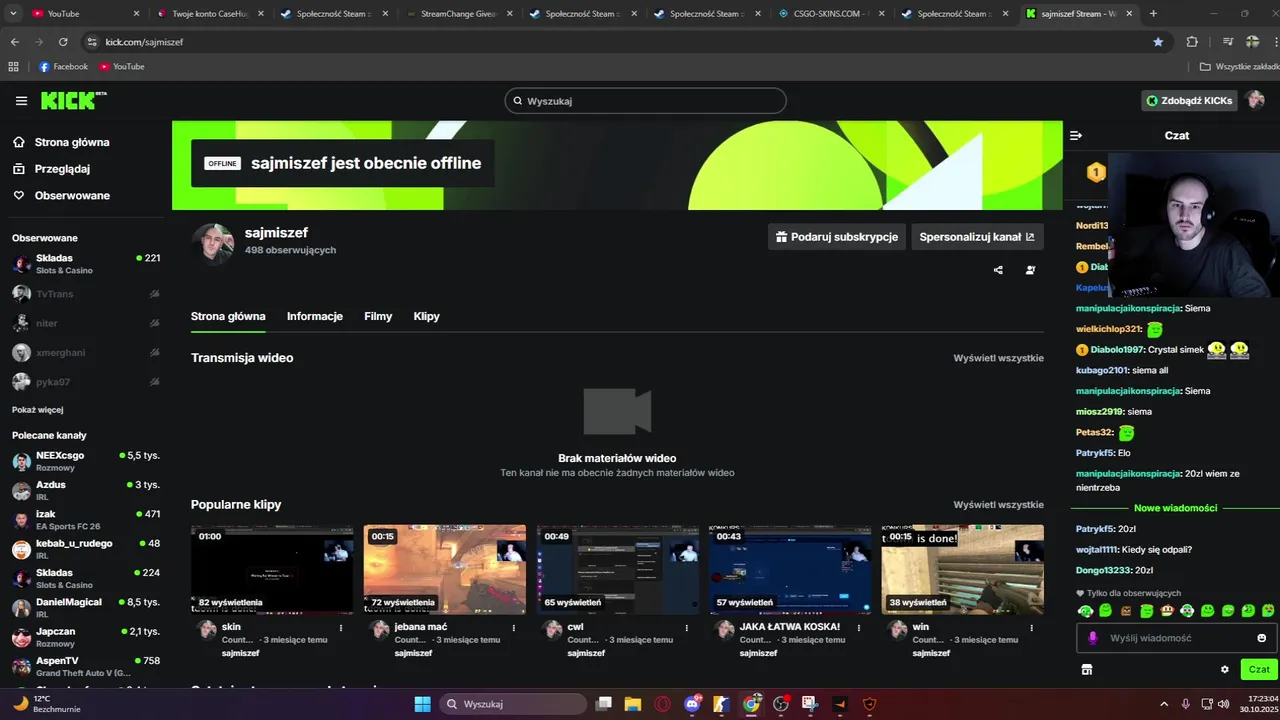Viewport: 1280px width, 720px height.
Task: Select the Strona główna channel tab
Action: 228,316
